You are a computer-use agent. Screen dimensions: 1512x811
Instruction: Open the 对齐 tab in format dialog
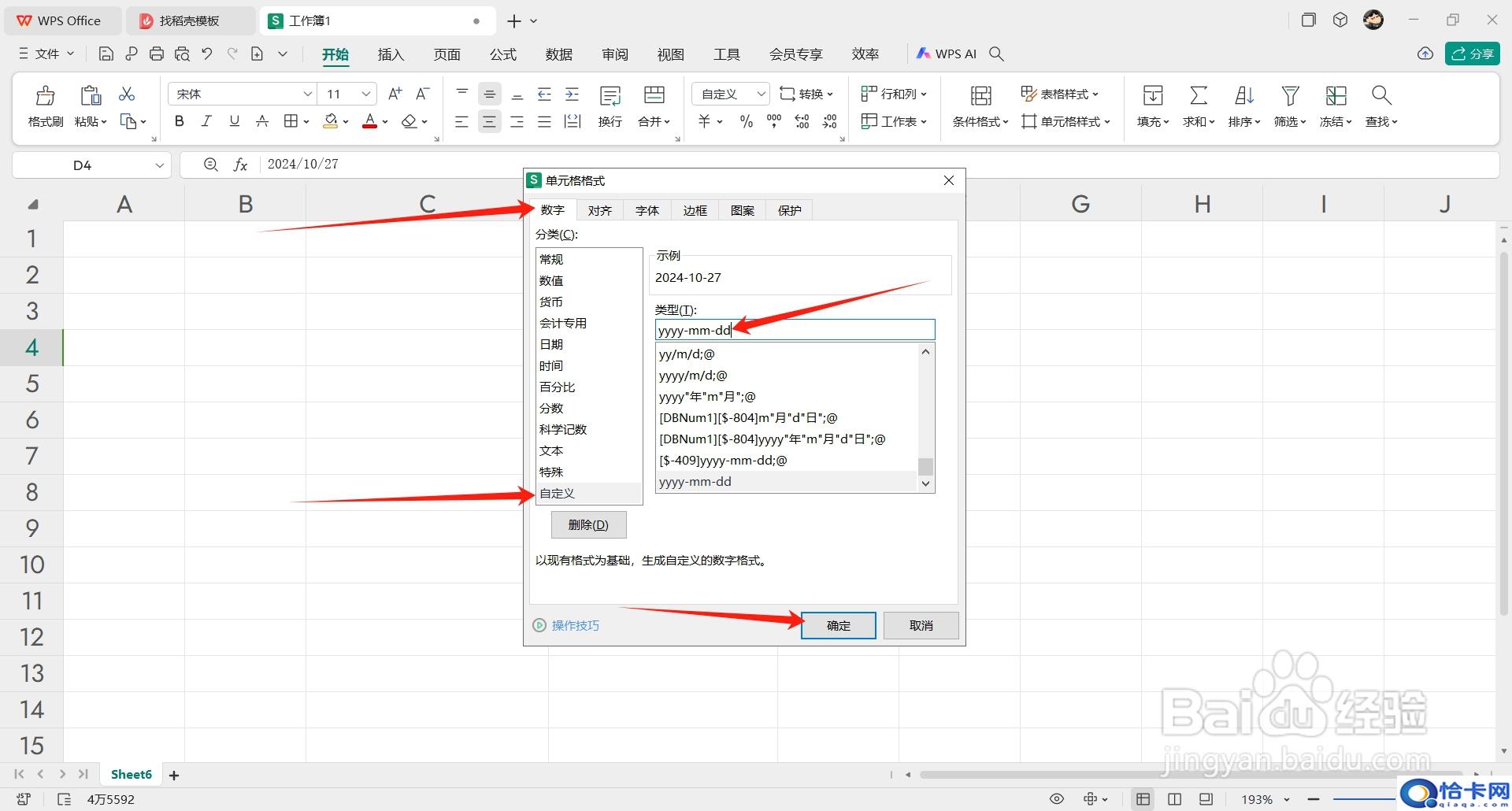click(600, 210)
